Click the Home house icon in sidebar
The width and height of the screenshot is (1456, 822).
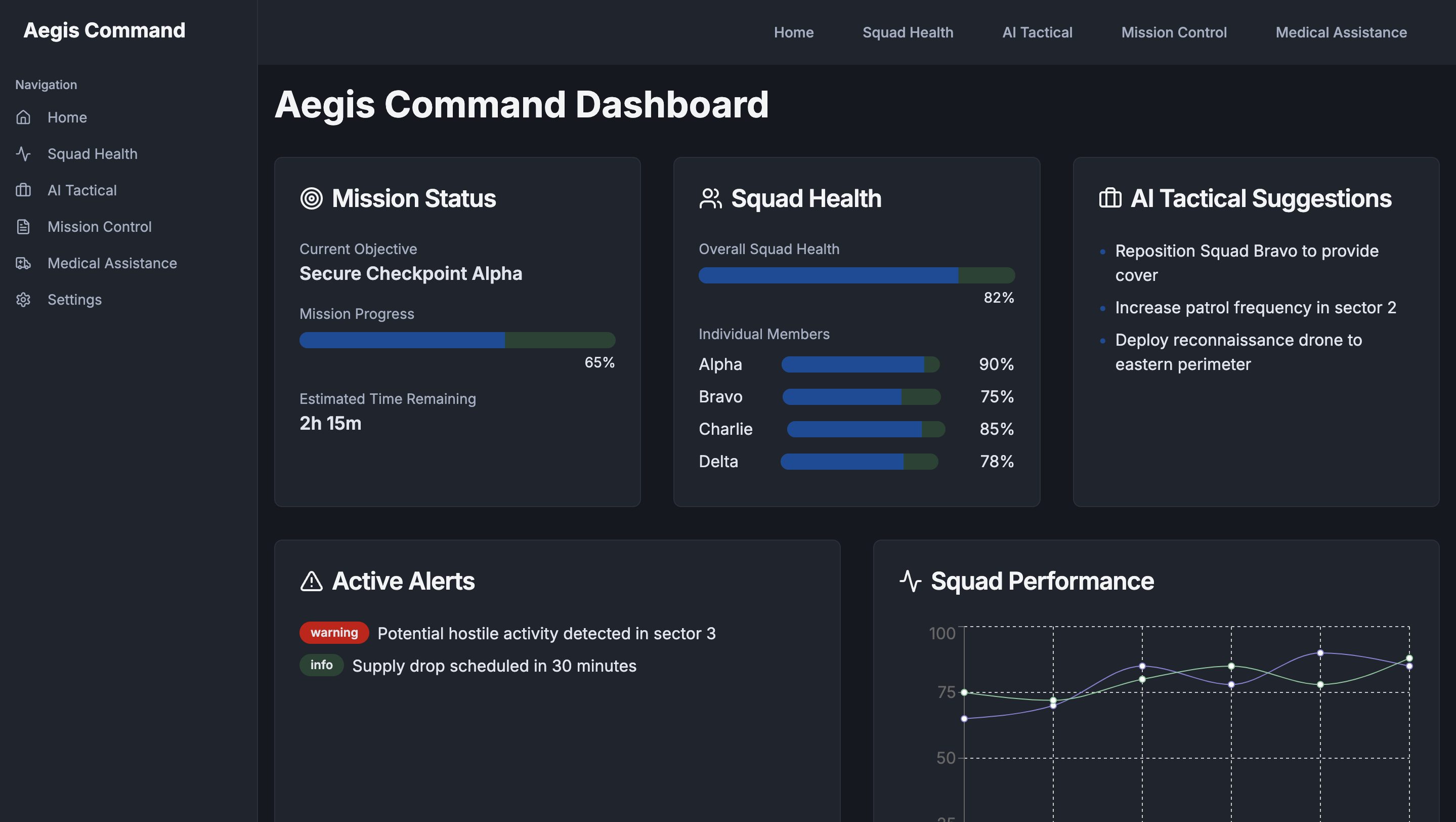pyautogui.click(x=23, y=117)
